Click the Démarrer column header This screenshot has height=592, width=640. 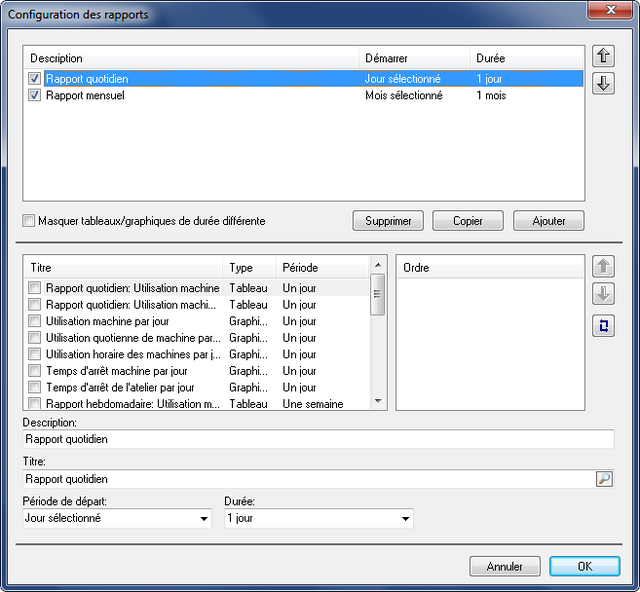[x=414, y=58]
